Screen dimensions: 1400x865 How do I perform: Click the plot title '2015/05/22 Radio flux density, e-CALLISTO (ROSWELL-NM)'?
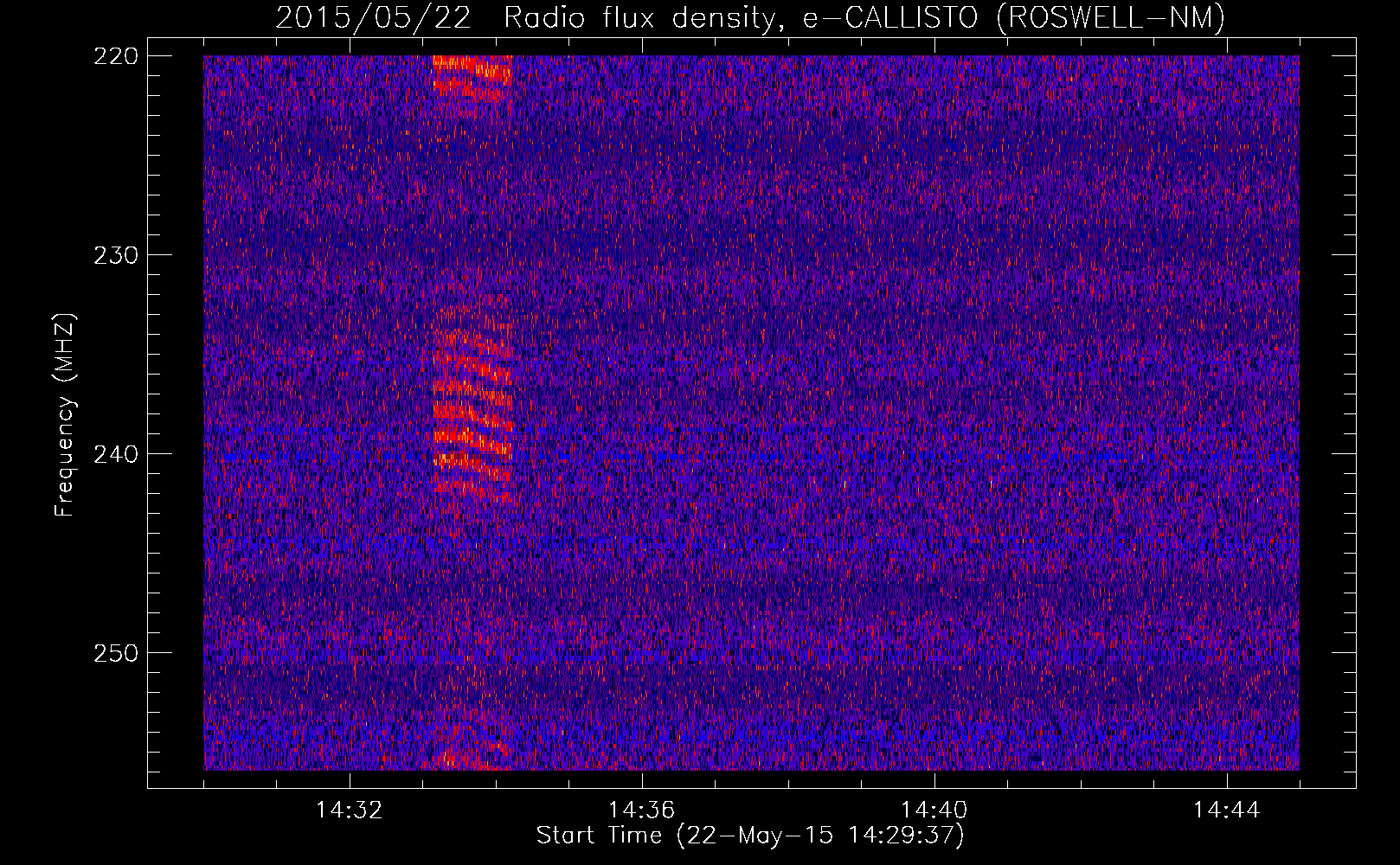[750, 16]
